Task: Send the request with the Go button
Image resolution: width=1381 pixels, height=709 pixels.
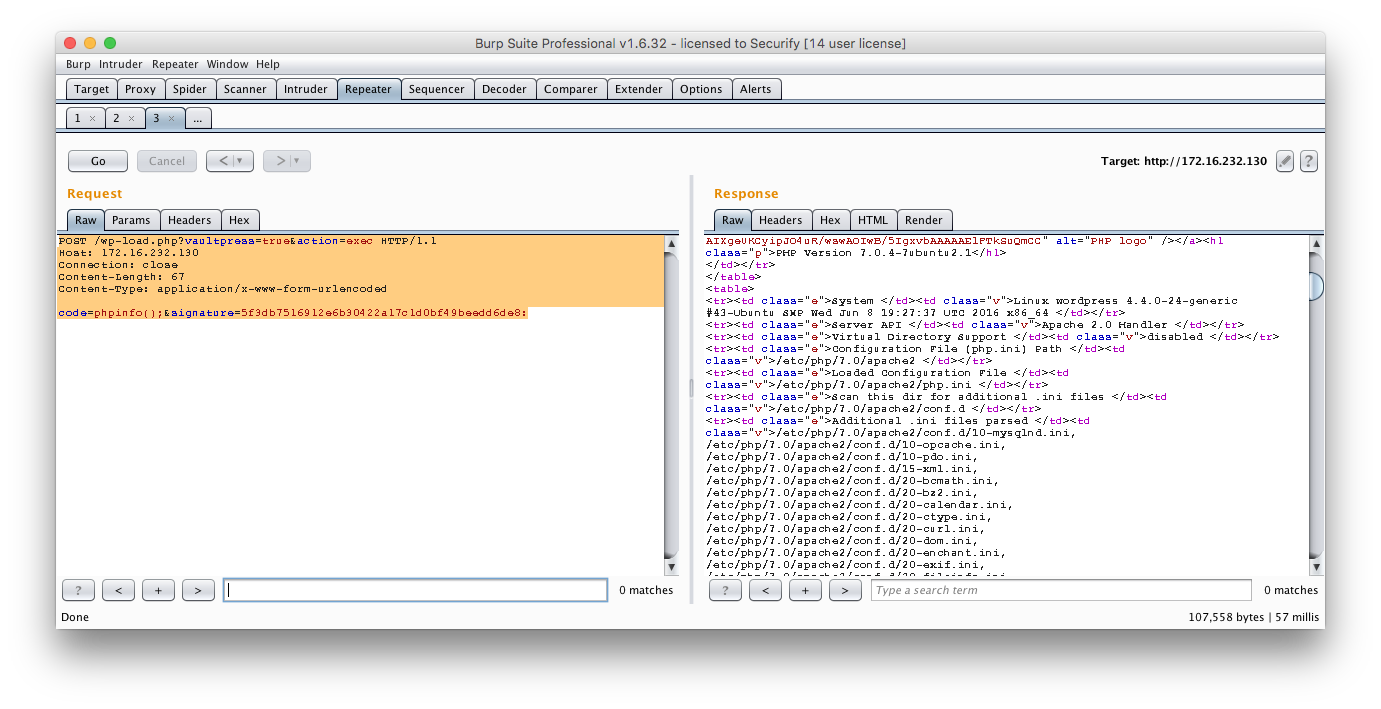Action: (x=98, y=161)
